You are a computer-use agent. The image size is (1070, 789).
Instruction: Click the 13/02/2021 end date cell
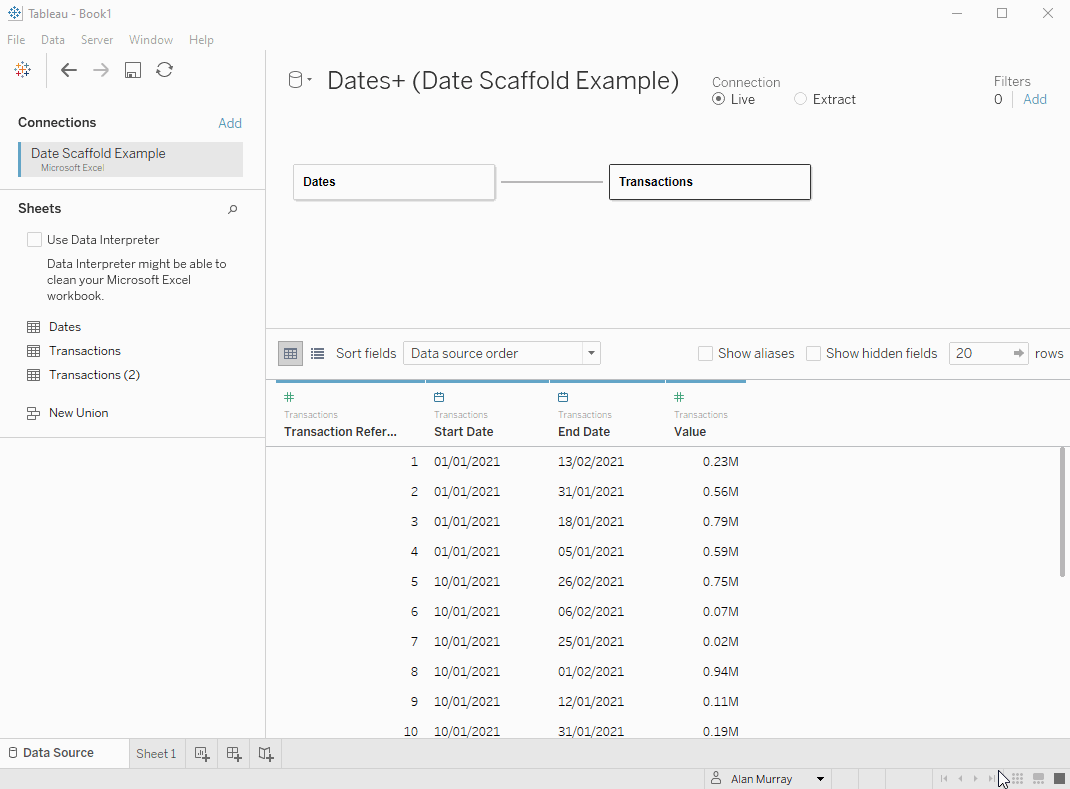coord(591,461)
